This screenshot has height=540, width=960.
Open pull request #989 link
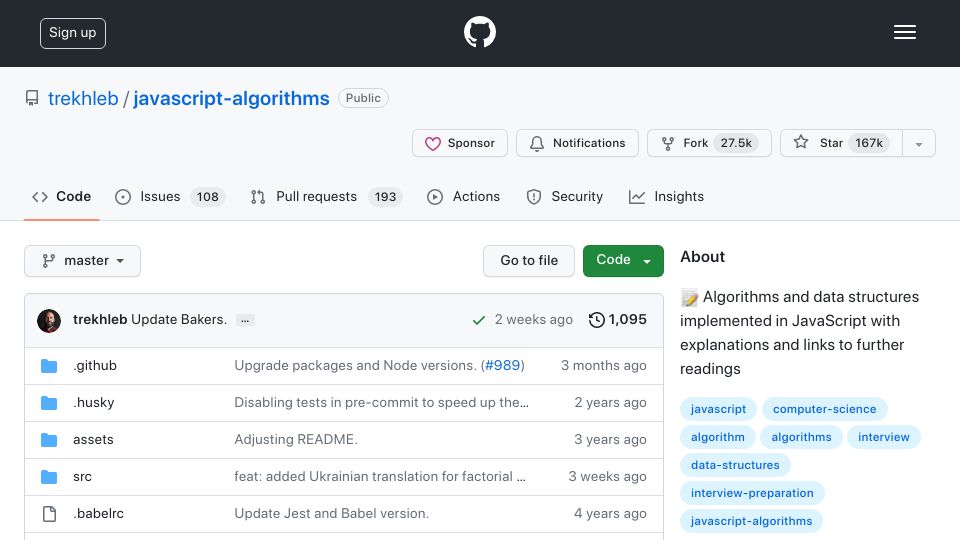coord(502,366)
